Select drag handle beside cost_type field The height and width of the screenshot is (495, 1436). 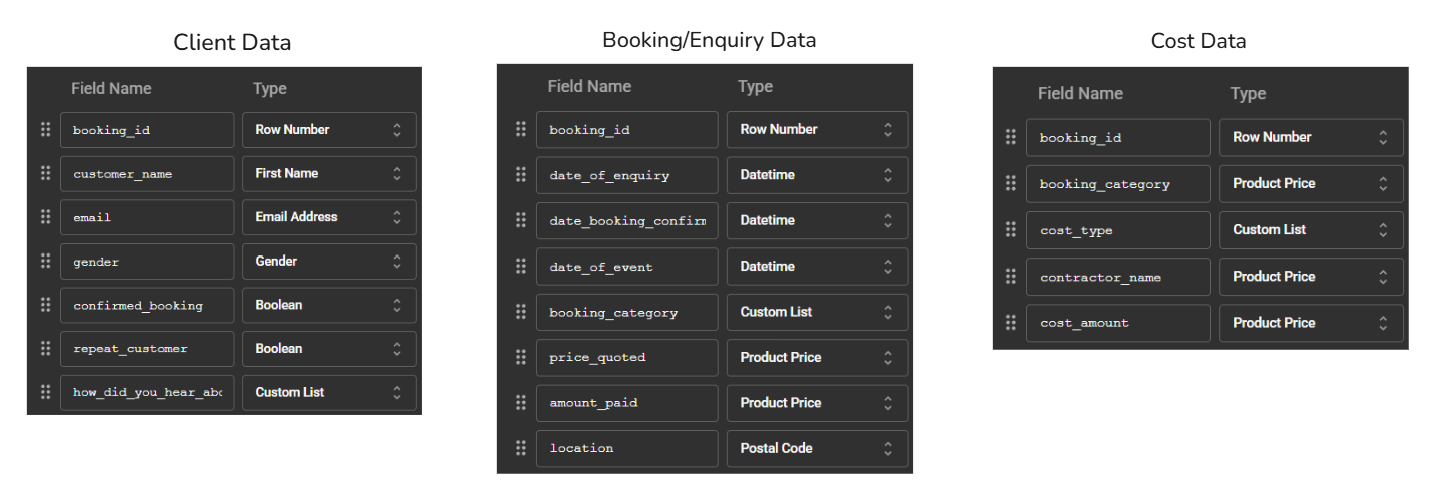click(1011, 230)
